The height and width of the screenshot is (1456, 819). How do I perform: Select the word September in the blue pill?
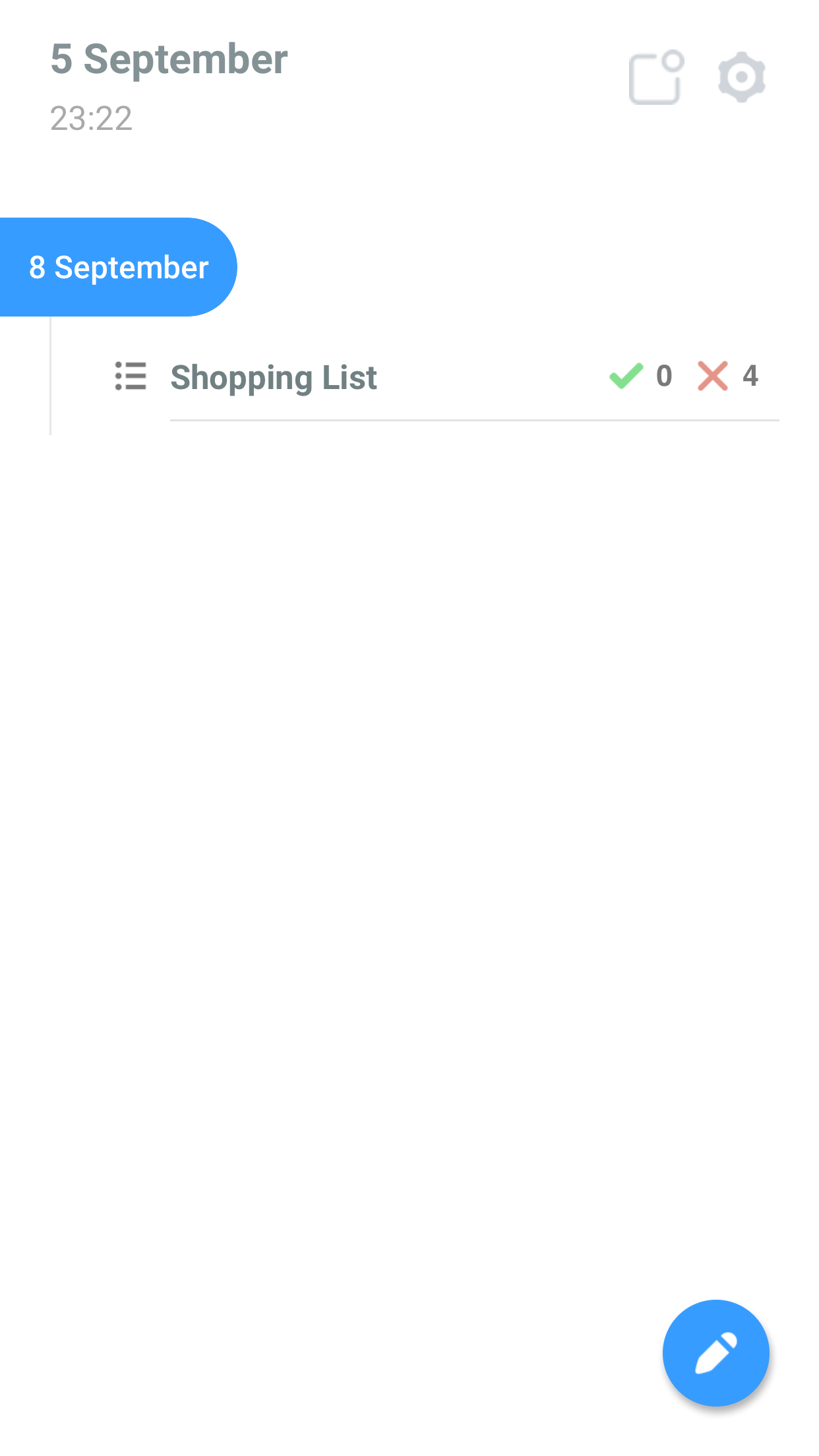[131, 268]
